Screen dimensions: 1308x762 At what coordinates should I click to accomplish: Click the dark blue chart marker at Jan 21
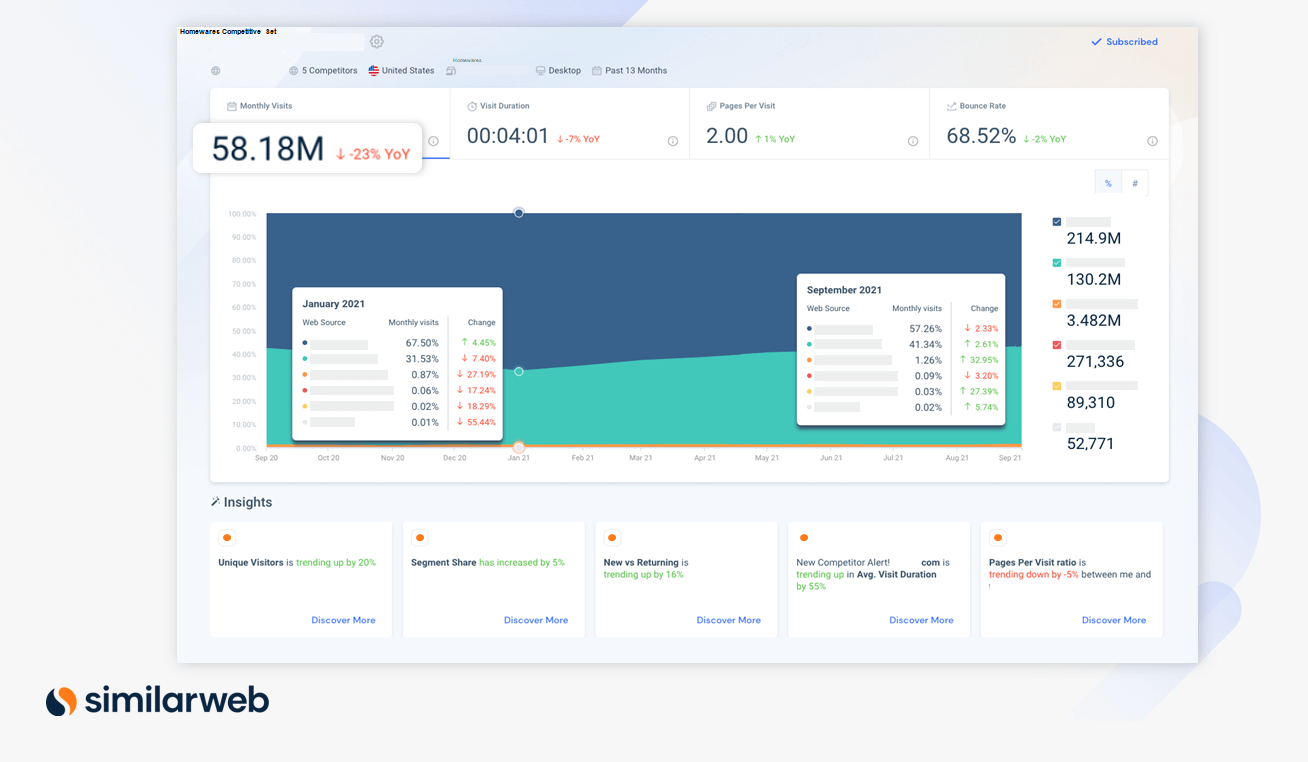point(519,213)
